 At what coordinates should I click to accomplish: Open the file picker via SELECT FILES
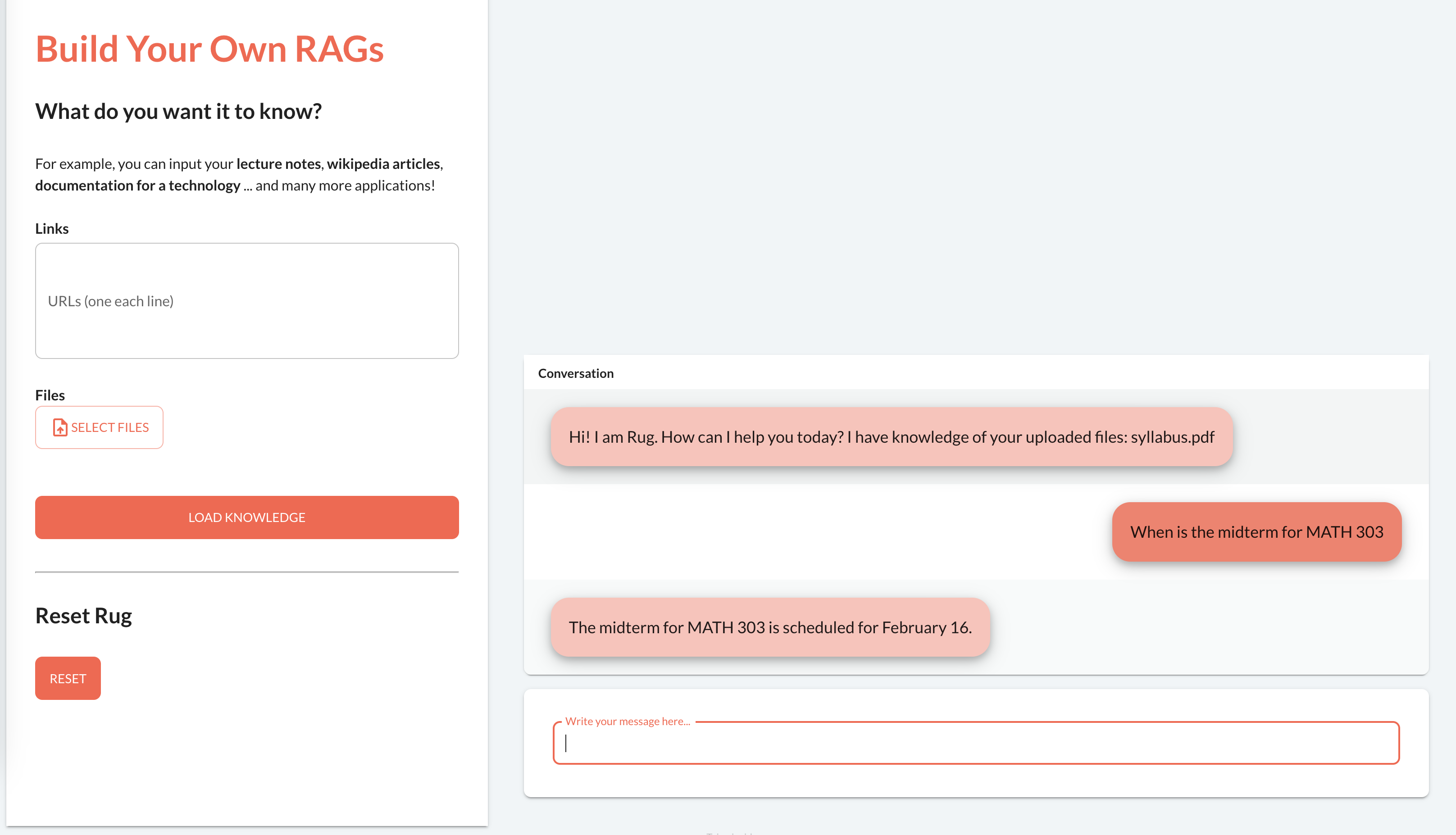pyautogui.click(x=99, y=427)
